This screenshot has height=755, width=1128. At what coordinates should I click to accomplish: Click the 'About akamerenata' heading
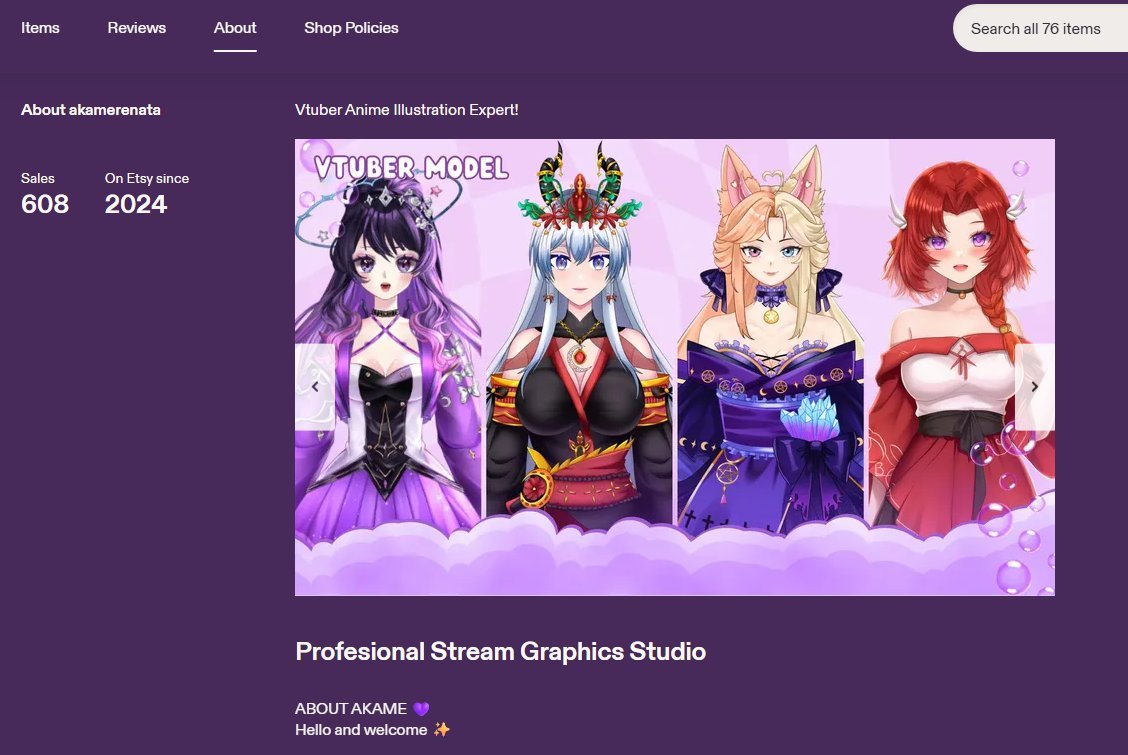[91, 110]
